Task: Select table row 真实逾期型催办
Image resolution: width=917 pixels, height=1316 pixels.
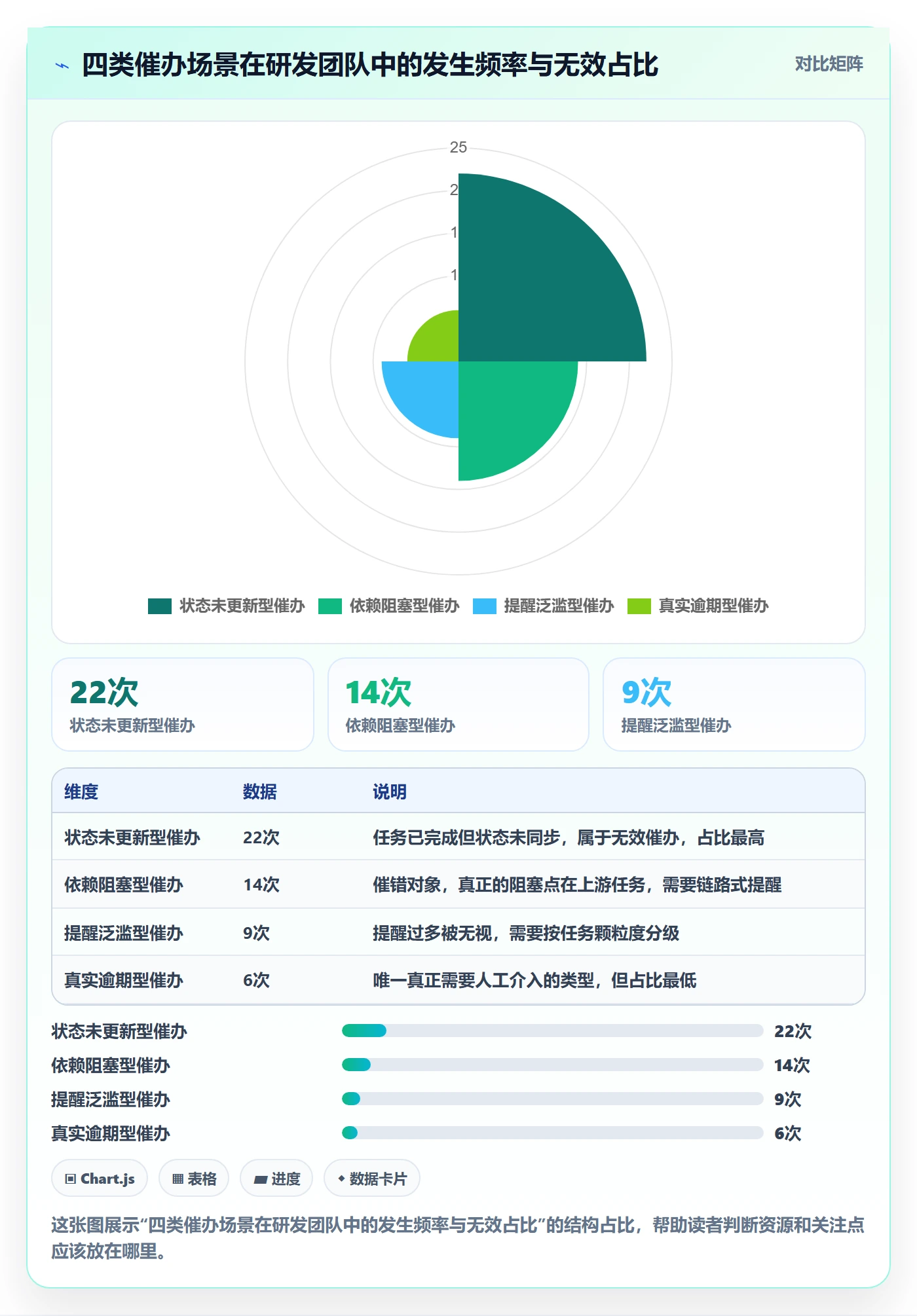Action: (458, 979)
